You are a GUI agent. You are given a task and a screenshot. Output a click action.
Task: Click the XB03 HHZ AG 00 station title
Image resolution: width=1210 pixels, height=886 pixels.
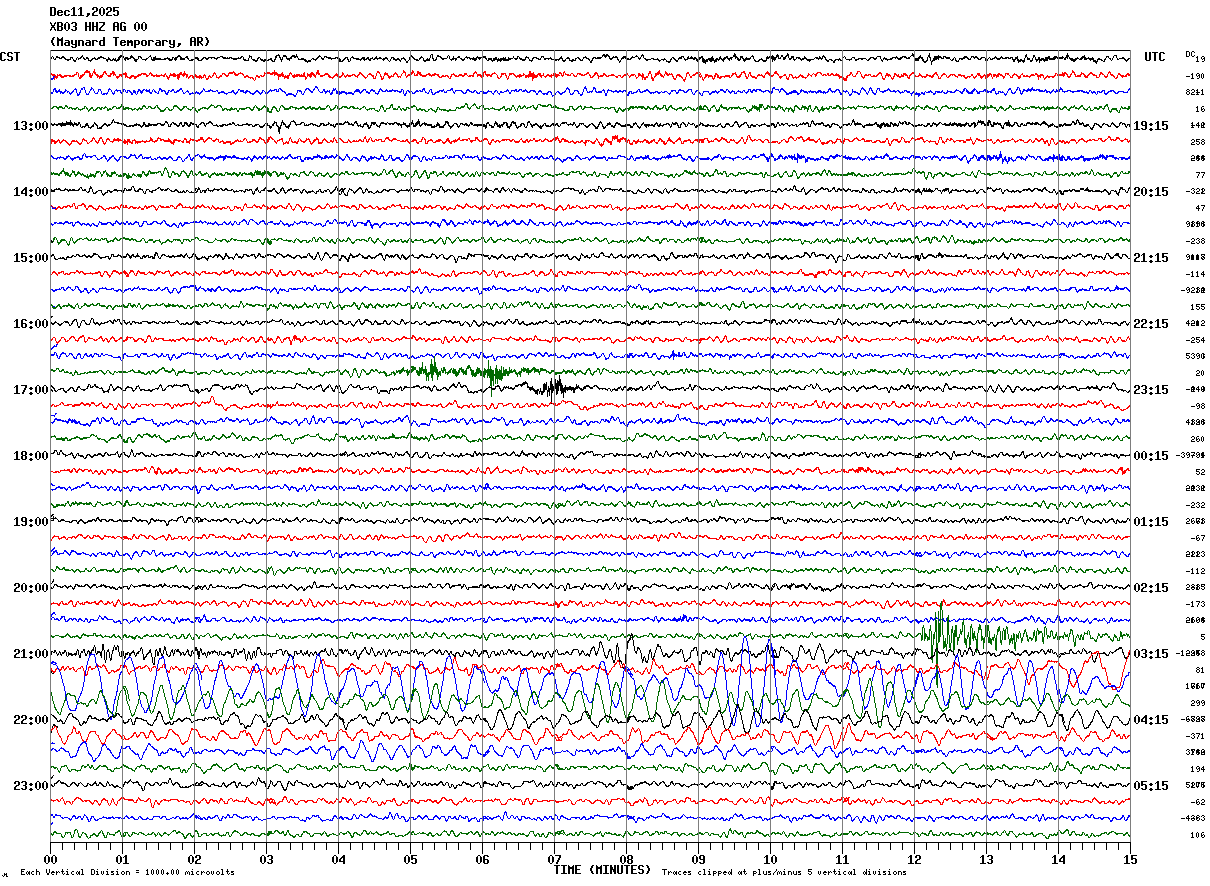coord(98,27)
